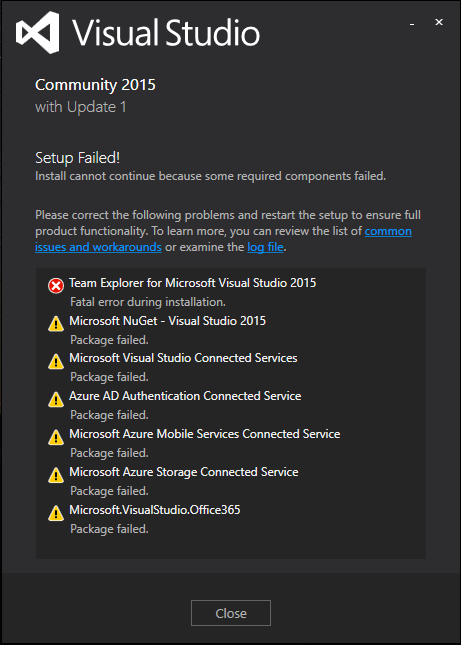Select the Microsoft Visual Studio Connected Services entry
Viewport: 461px width, 645px height.
183,358
